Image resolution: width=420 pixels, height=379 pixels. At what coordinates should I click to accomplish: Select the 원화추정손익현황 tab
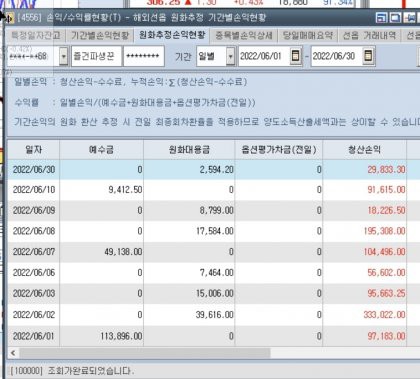click(x=172, y=35)
